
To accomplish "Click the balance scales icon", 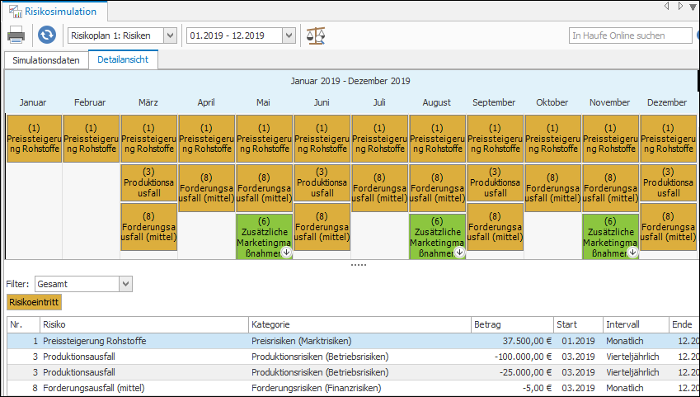I will (x=316, y=35).
